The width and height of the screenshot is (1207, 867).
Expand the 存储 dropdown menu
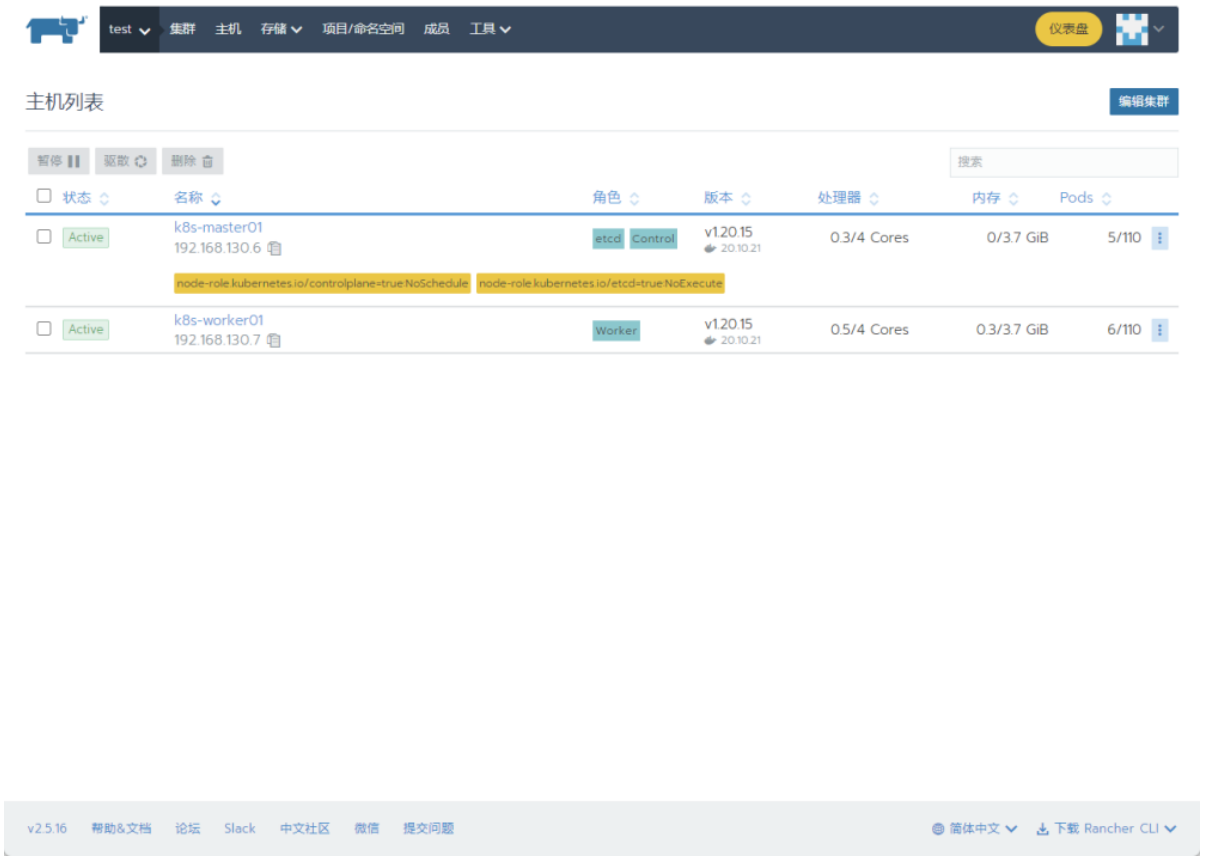point(281,29)
